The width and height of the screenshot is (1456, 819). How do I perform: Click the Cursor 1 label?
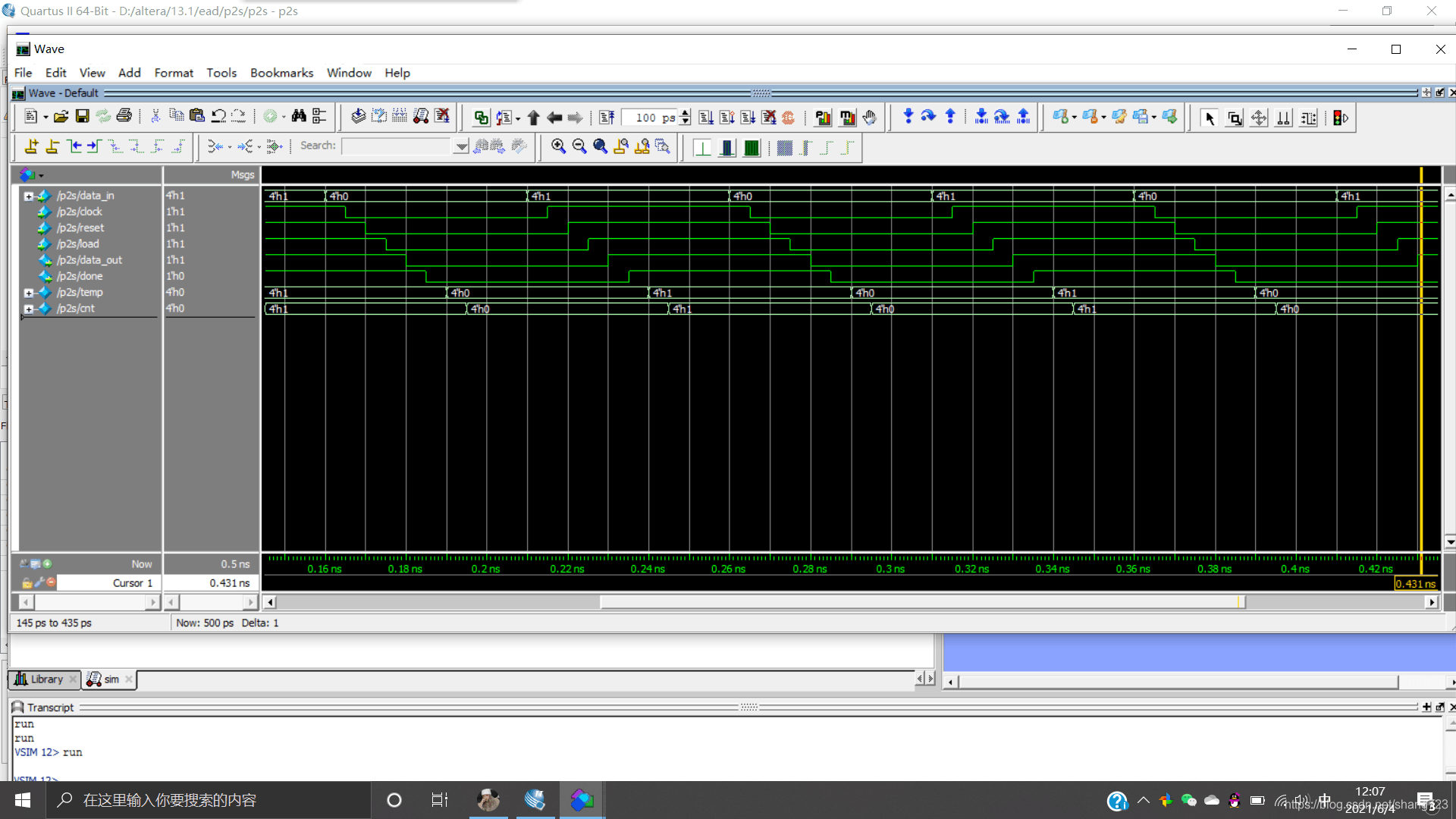[132, 583]
